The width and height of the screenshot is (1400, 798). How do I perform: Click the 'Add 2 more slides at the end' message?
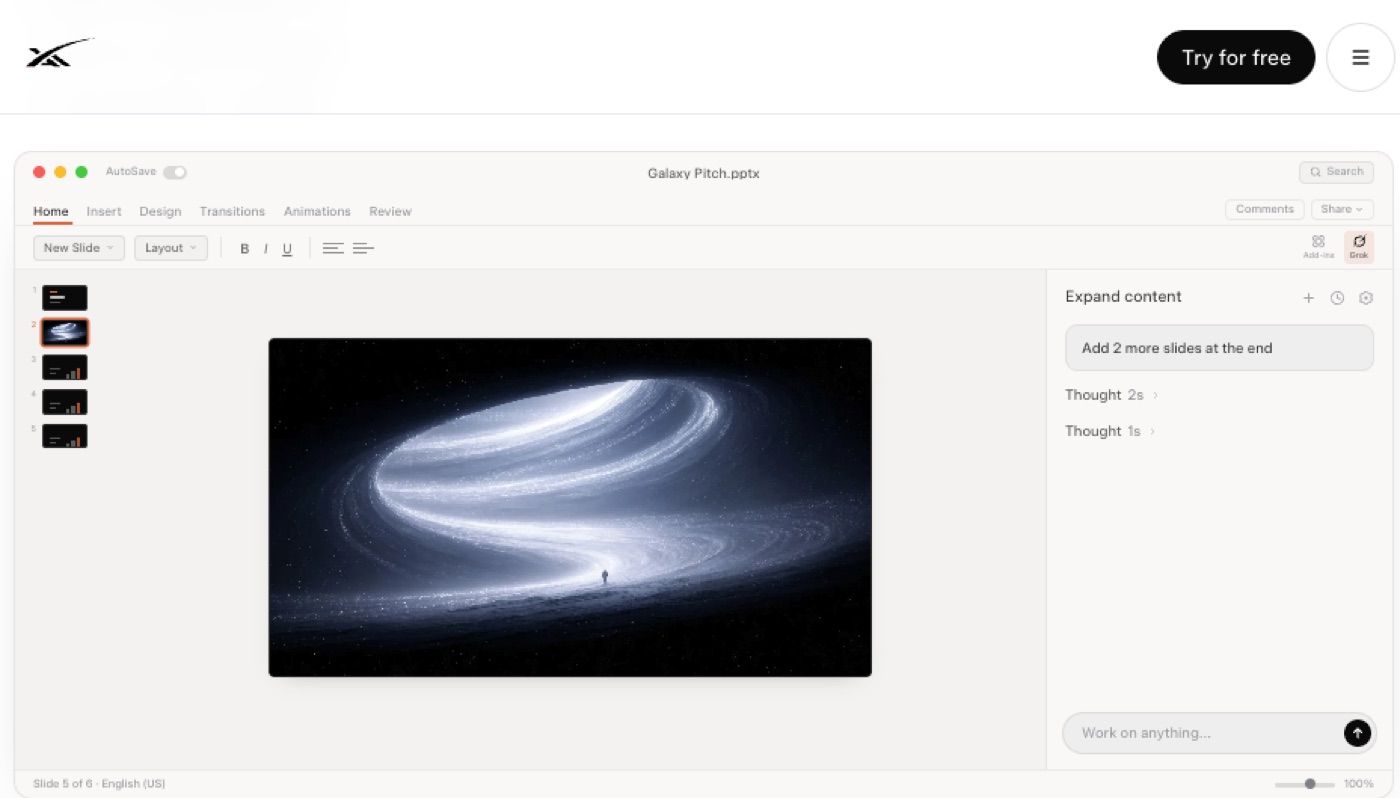[x=1219, y=348]
